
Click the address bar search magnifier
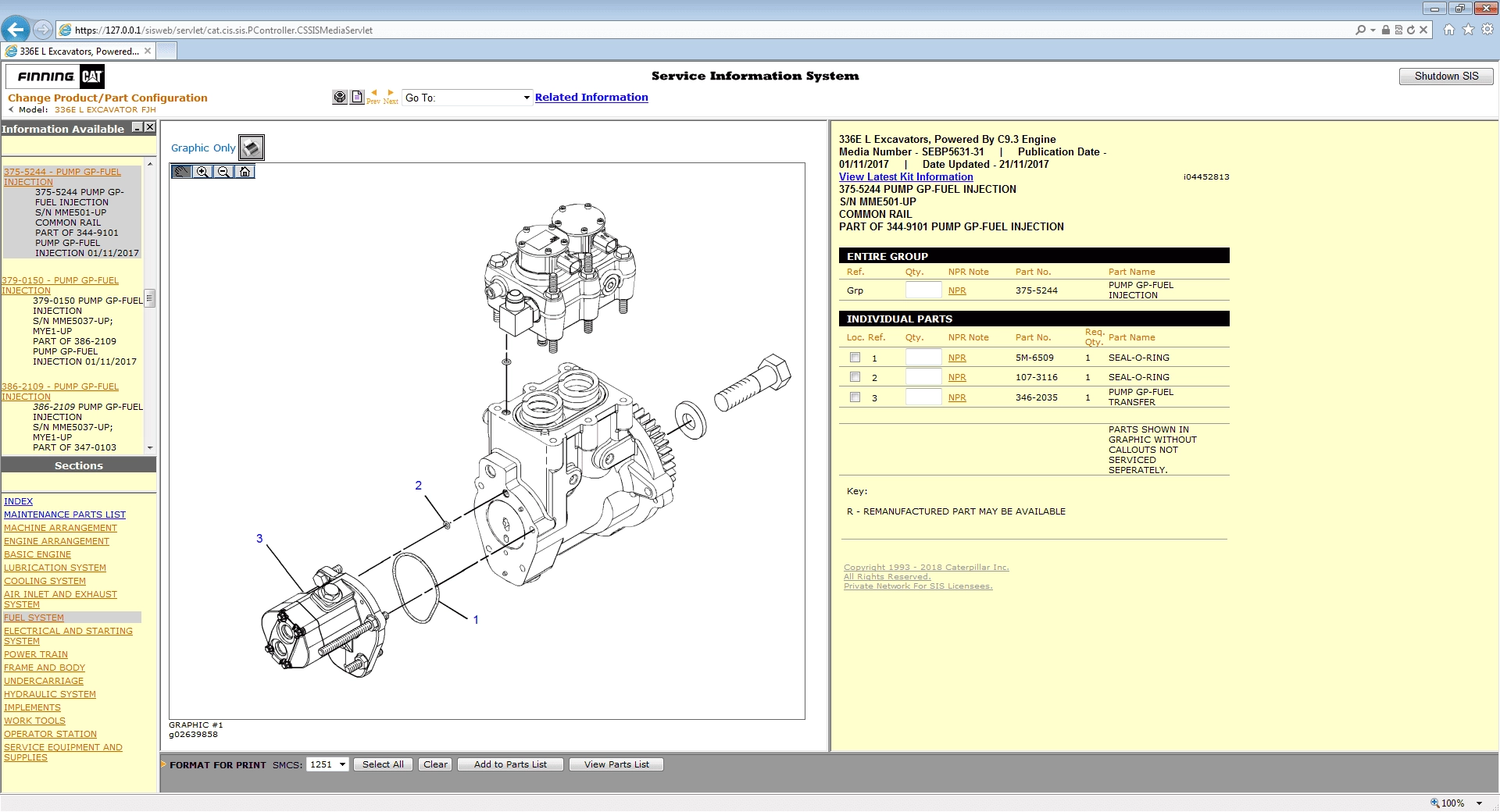coord(1361,30)
